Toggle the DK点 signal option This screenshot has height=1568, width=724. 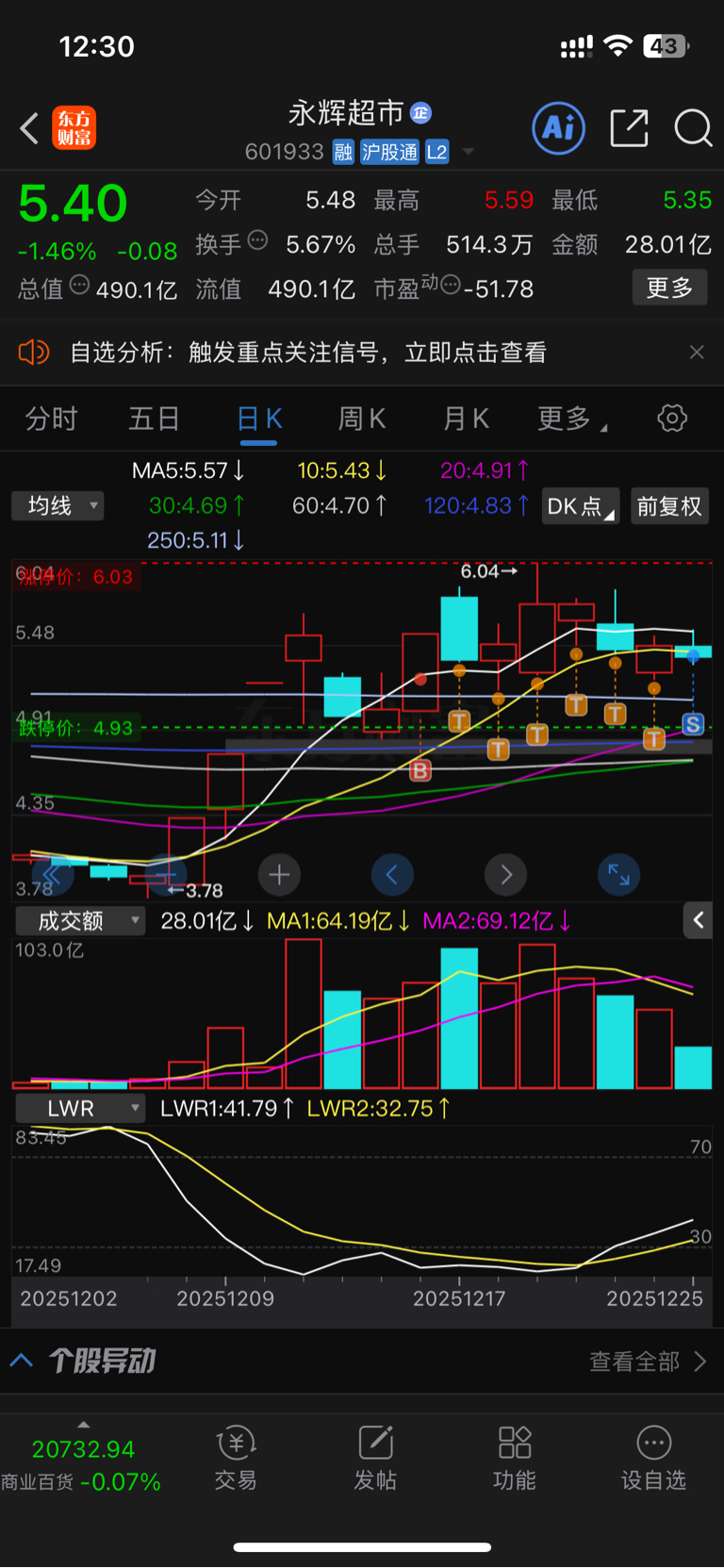pyautogui.click(x=580, y=506)
